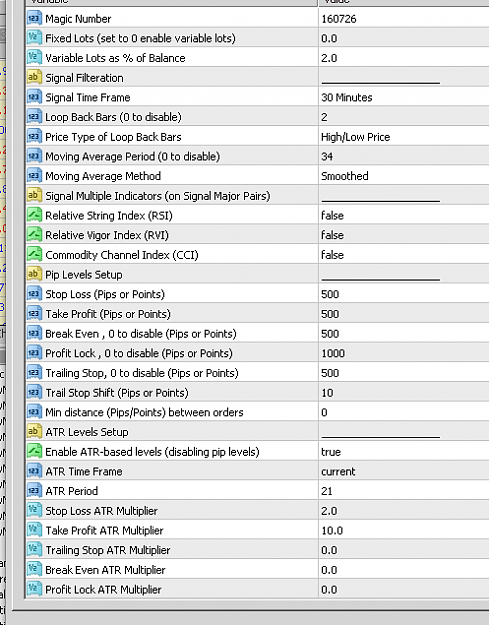The width and height of the screenshot is (489, 625).
Task: Click the icon beside Stop Loss ATR Multiplier
Action: 34,510
